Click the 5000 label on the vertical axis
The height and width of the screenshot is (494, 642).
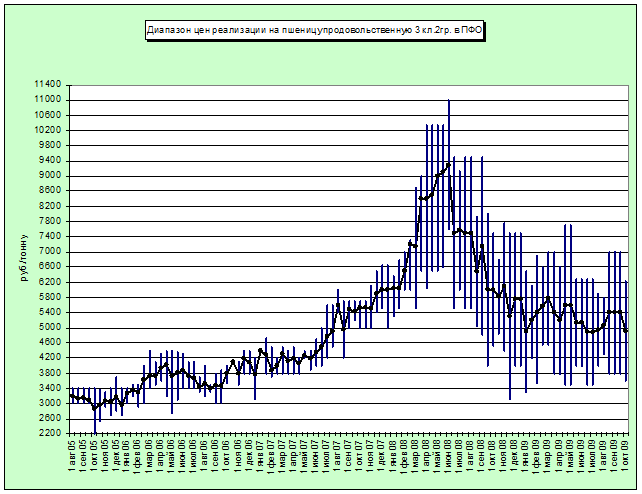coord(50,327)
